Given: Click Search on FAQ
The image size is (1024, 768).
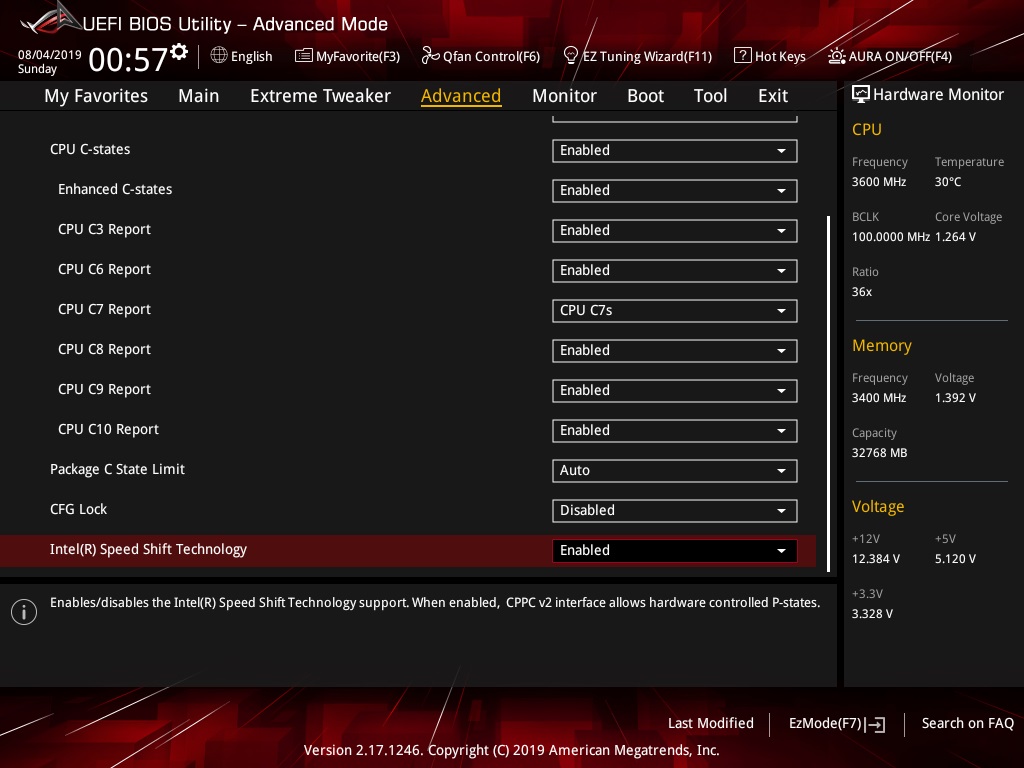Looking at the screenshot, I should tap(967, 724).
